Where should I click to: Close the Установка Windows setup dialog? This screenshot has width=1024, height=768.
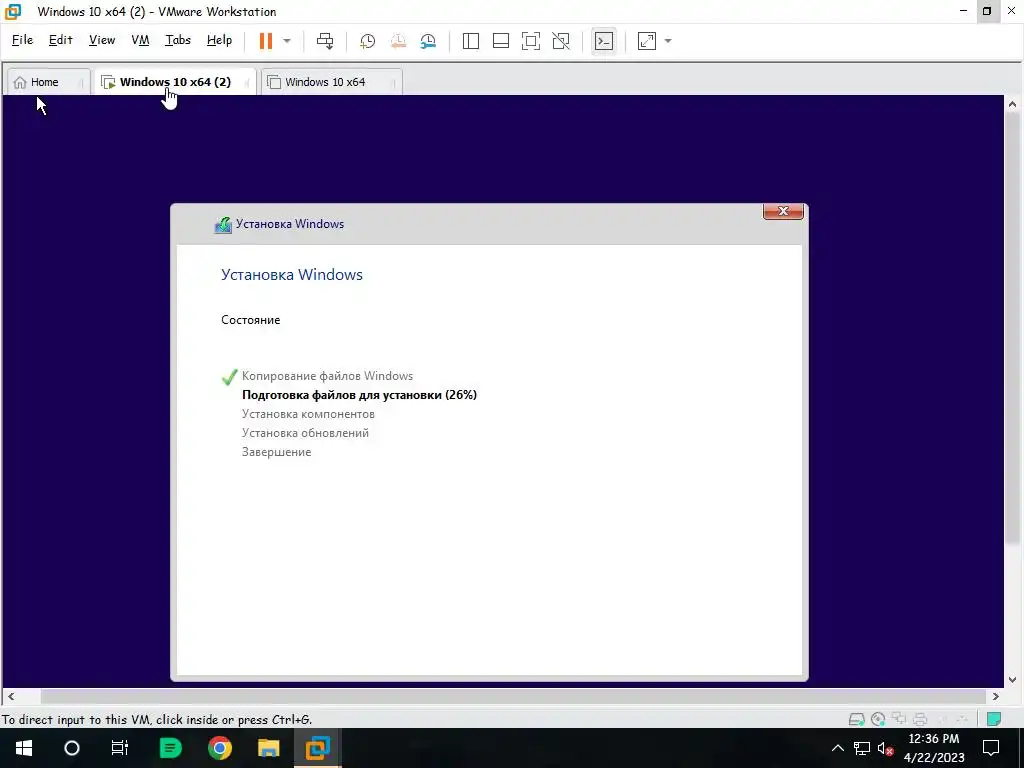tap(783, 211)
